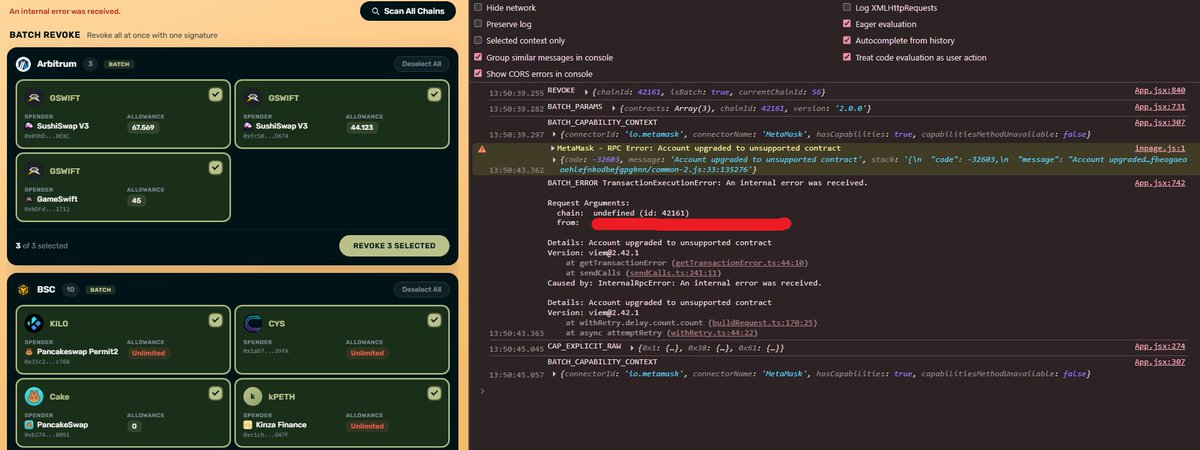1200x450 pixels.
Task: Expand last BATCH_CAPABILITY_CONTEXT object at 13:50:45
Action: click(x=554, y=373)
